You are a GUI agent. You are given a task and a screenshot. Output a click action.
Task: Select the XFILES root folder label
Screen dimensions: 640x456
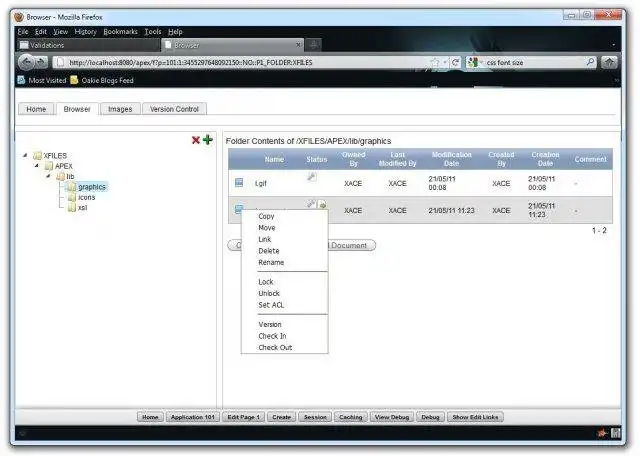click(x=55, y=156)
